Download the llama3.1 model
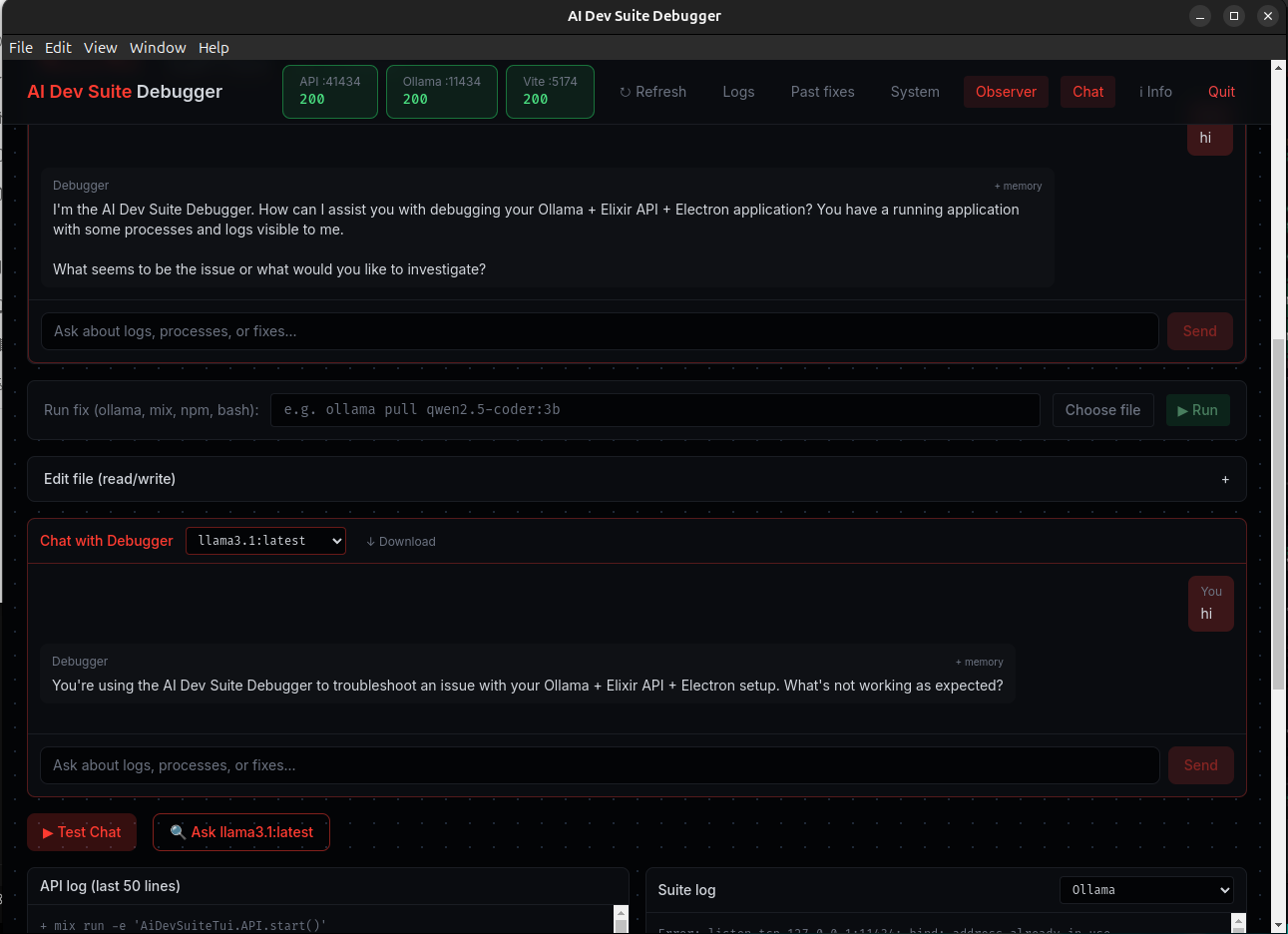 coord(401,541)
